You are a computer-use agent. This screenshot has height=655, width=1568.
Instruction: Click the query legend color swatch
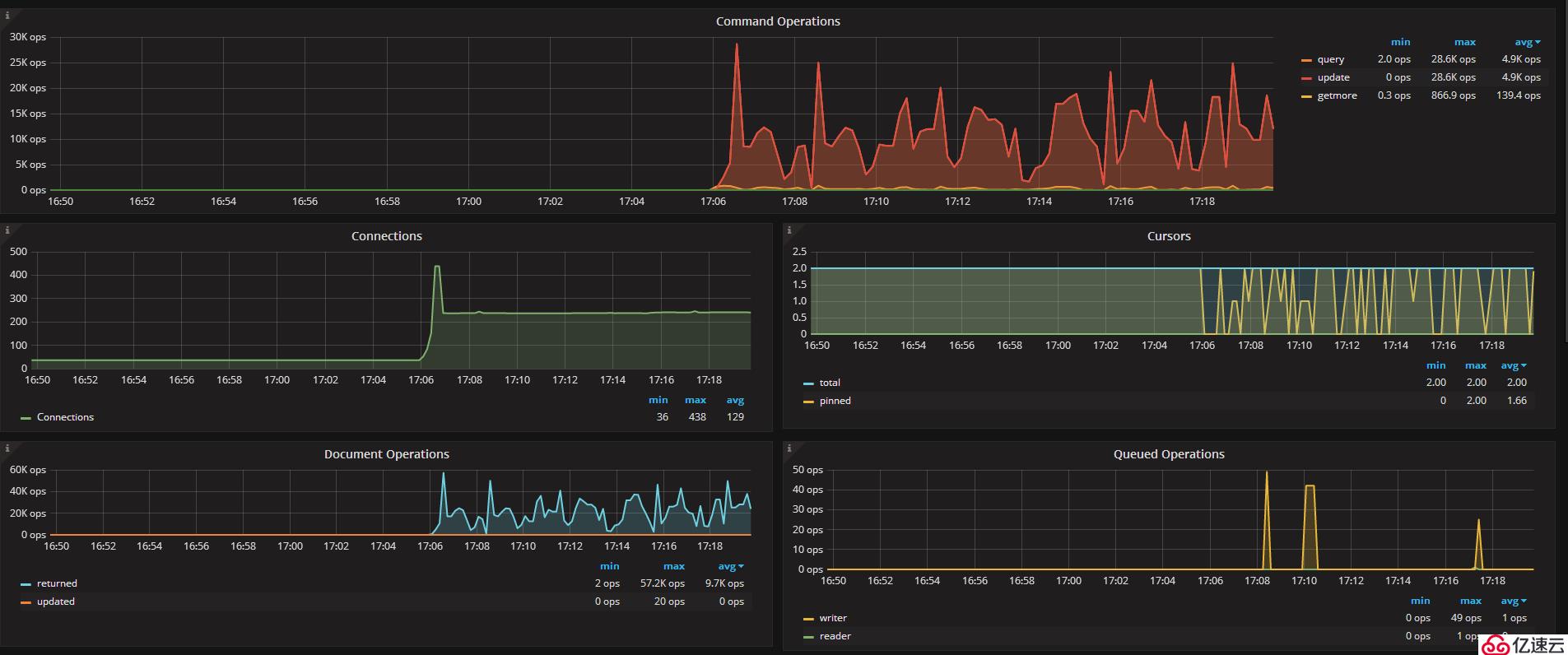click(1306, 60)
